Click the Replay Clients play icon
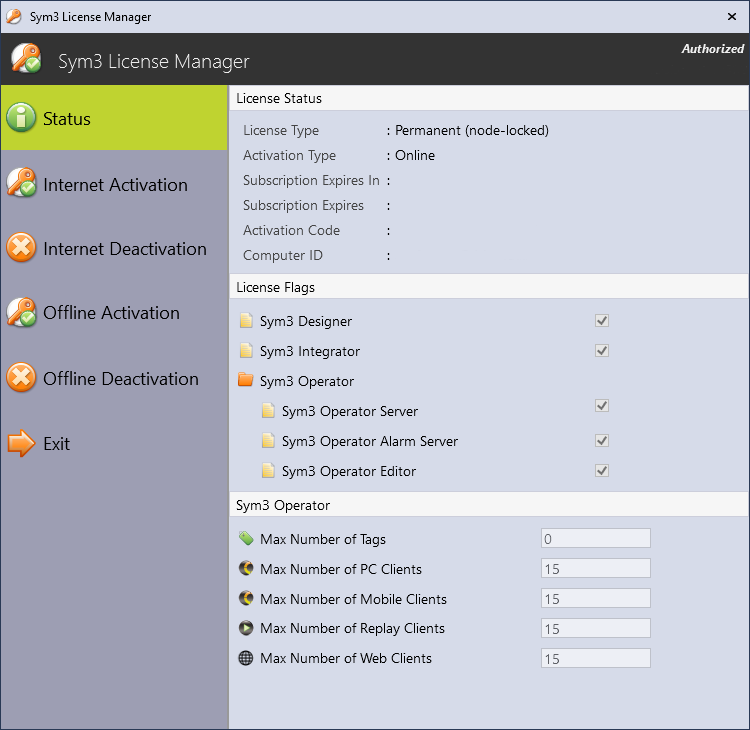The image size is (750, 730). [246, 628]
